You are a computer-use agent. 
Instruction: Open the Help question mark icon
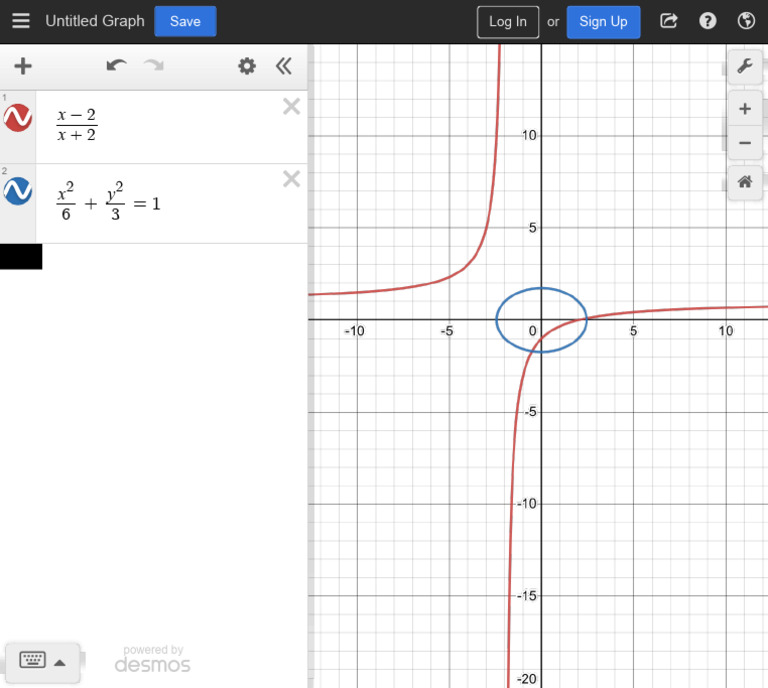coord(708,21)
